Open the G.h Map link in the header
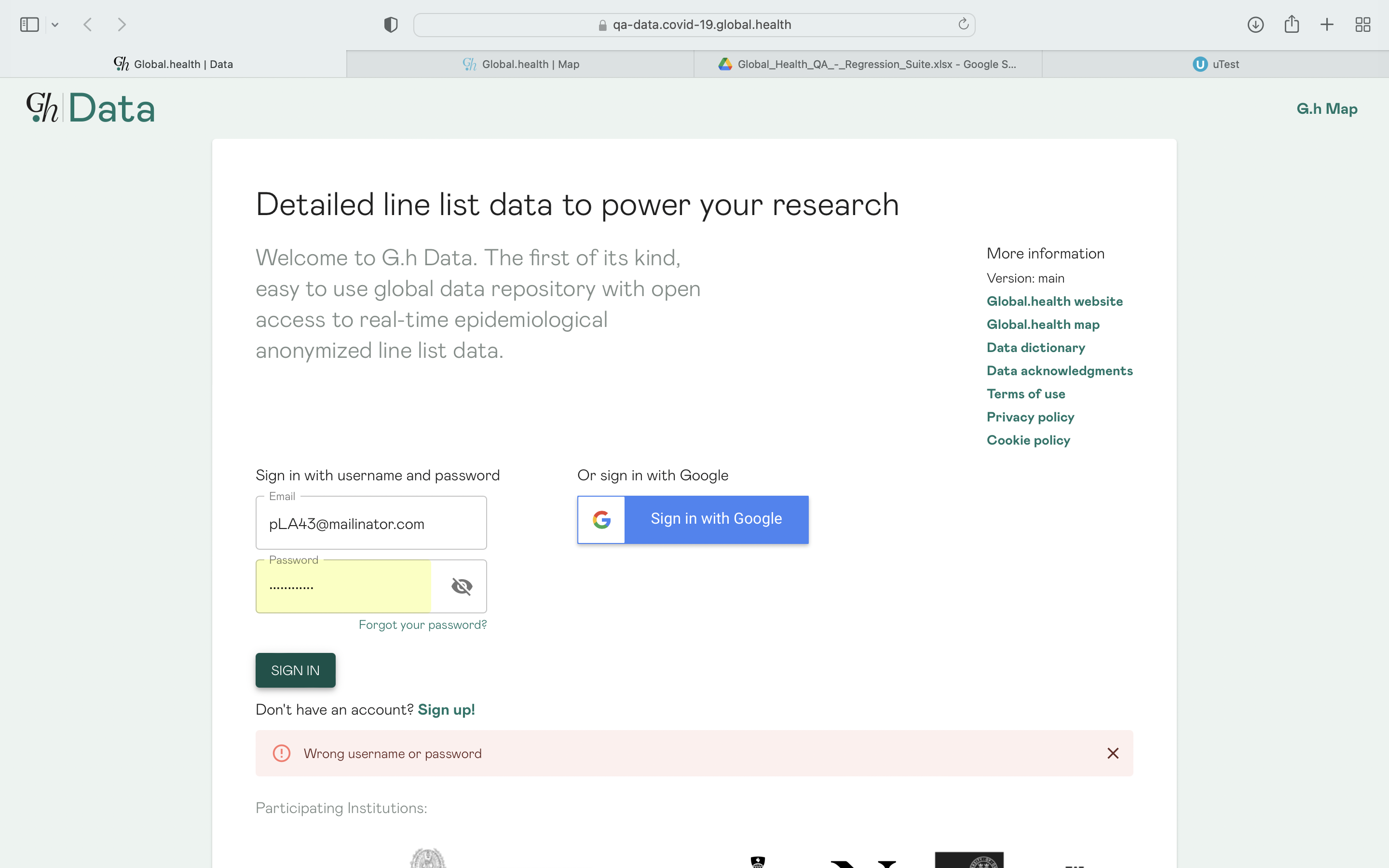Viewport: 1389px width, 868px height. point(1326,108)
